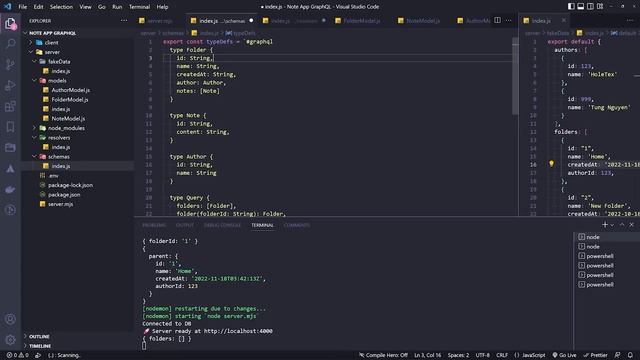
Task: Click the split editor icon
Action: 497,20
